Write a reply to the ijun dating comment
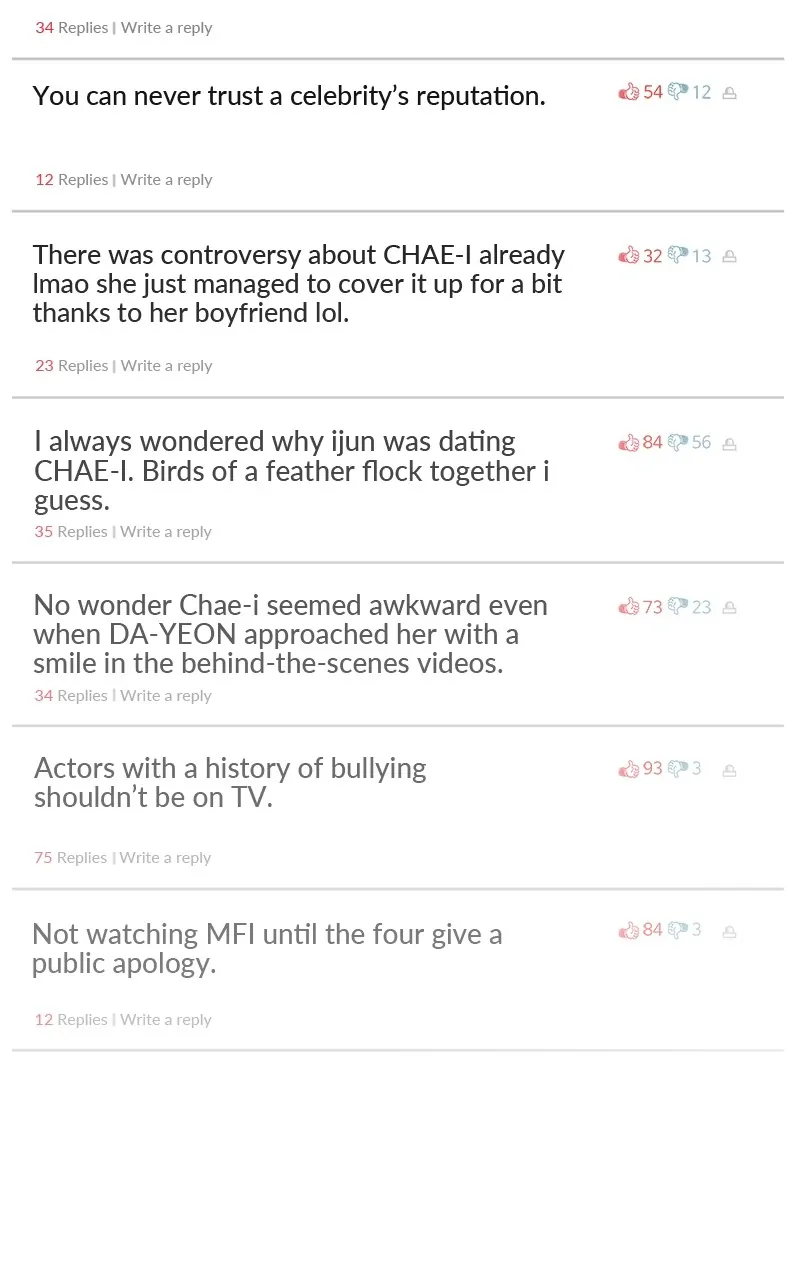Viewport: 800px width, 1280px height. tap(166, 532)
